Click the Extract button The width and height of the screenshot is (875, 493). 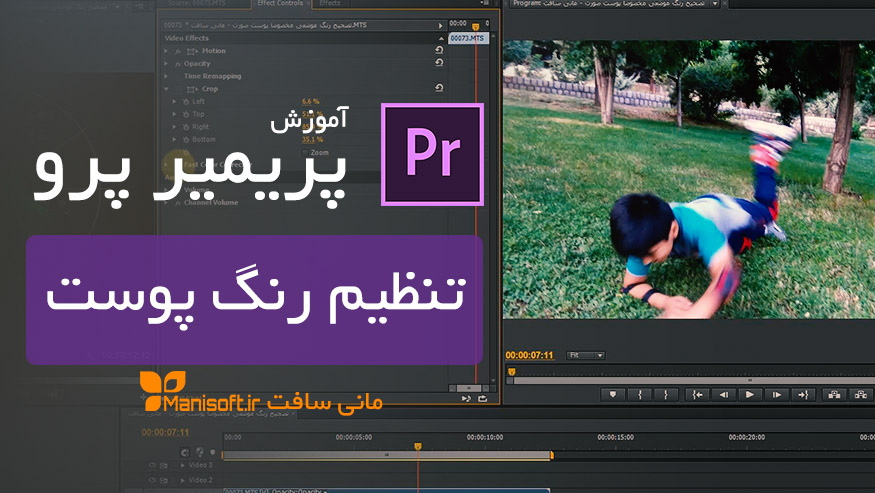coord(861,395)
